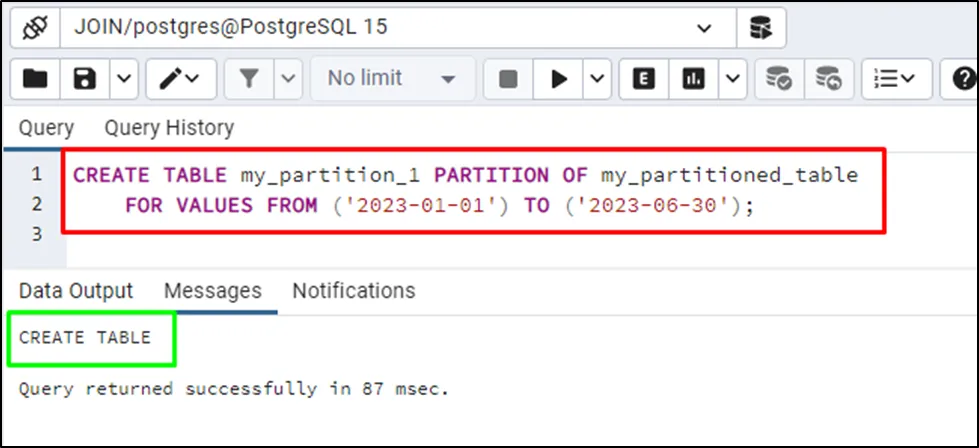Click line number 1 in gutter
979x448 pixels.
37,174
